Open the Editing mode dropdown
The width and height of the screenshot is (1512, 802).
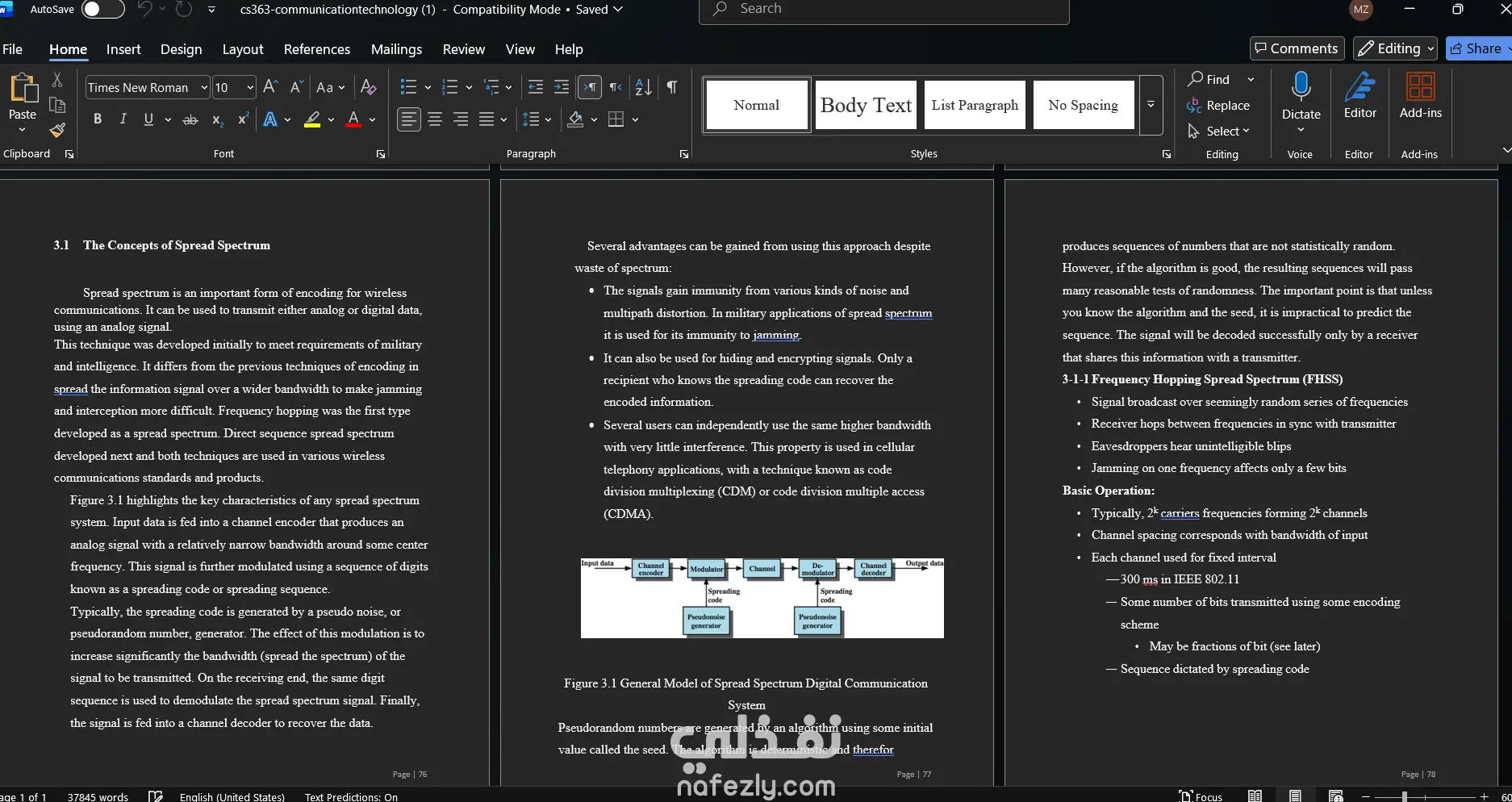(x=1395, y=48)
